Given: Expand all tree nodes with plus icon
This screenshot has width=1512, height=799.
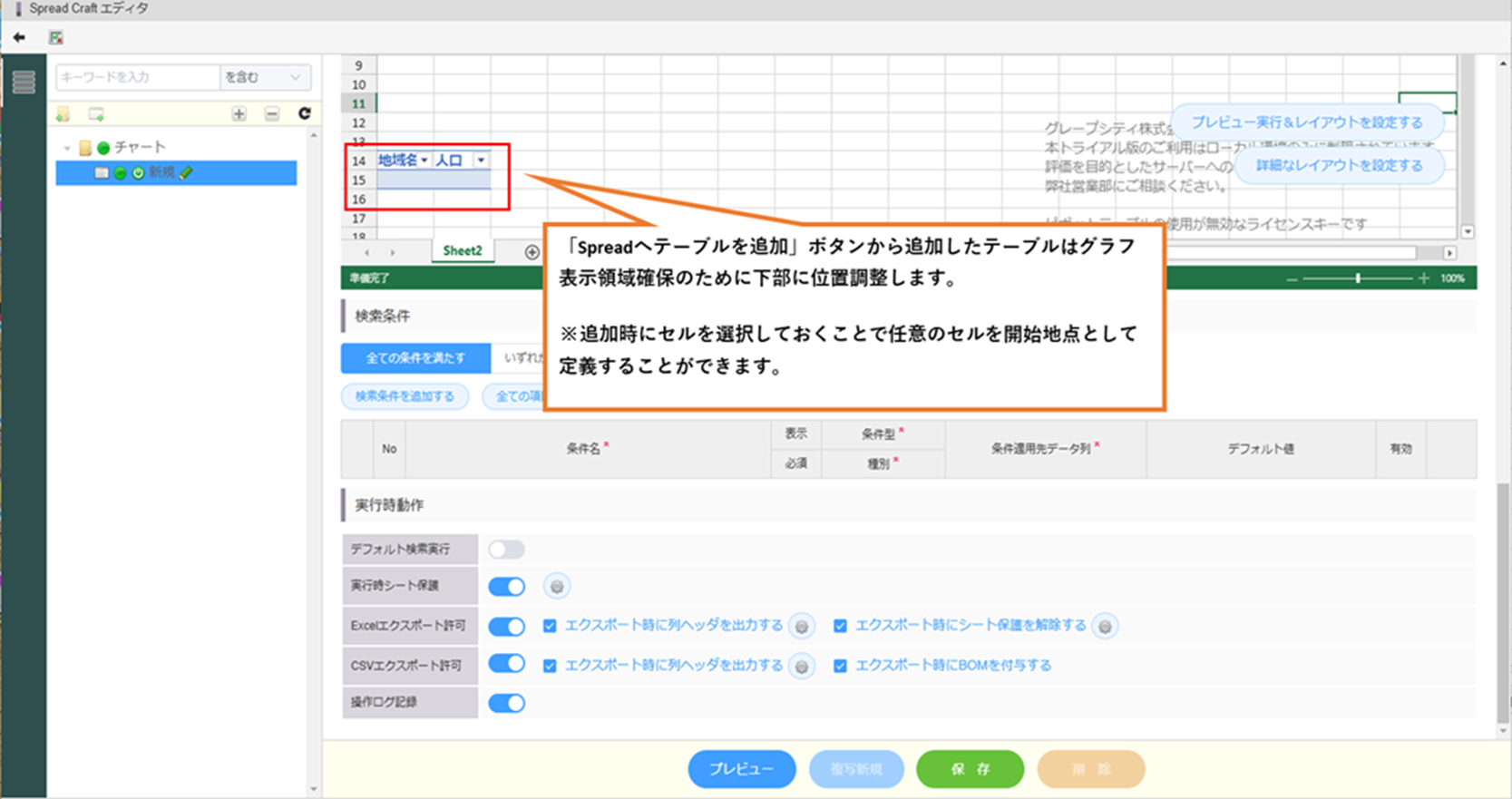Looking at the screenshot, I should pos(239,114).
